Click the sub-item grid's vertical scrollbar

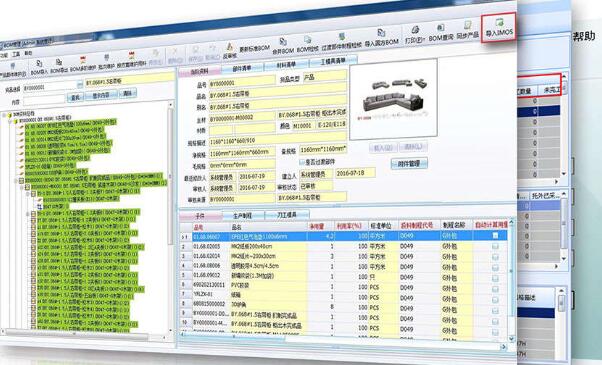(x=511, y=281)
